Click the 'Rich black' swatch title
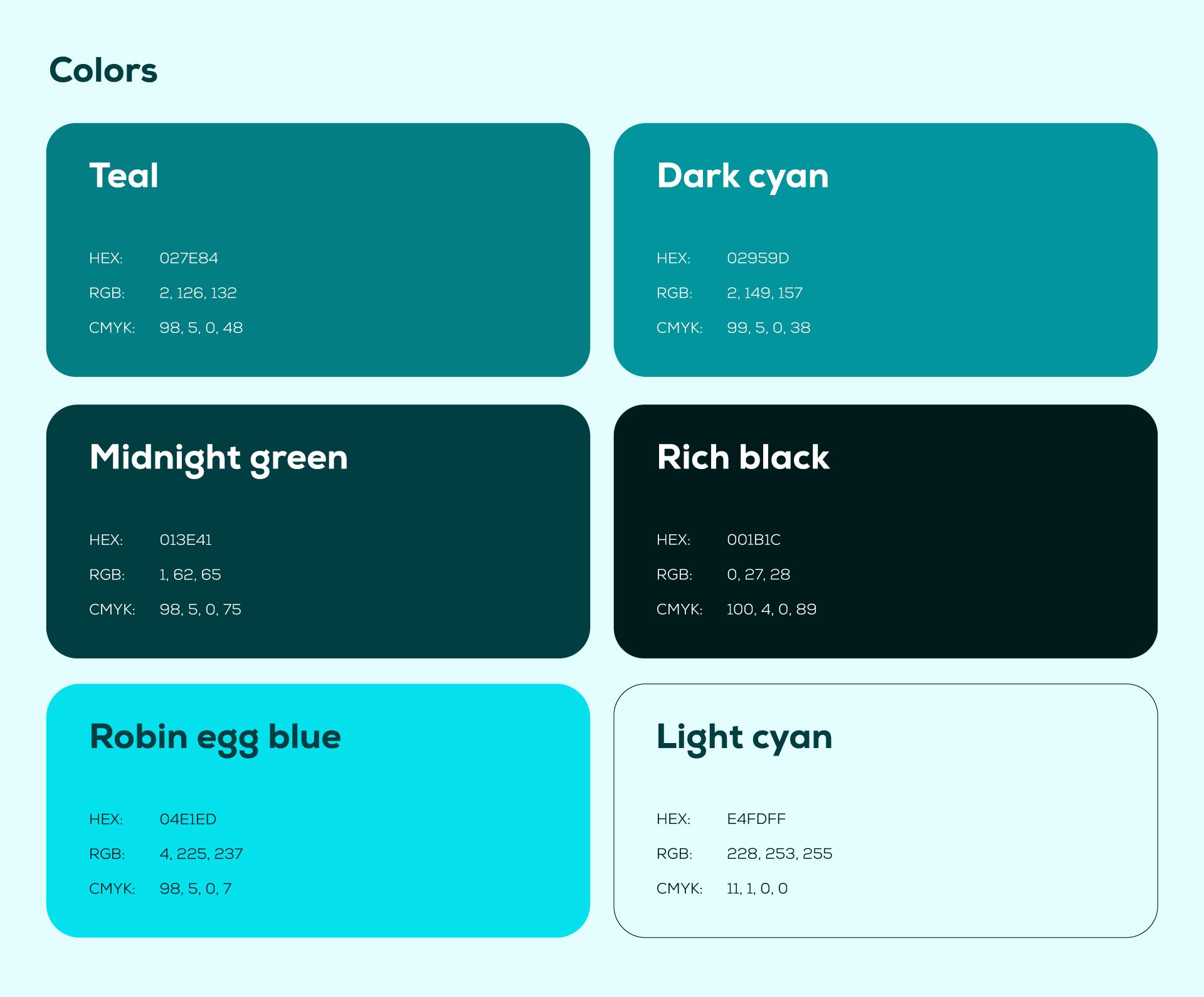The height and width of the screenshot is (997, 1204). click(x=743, y=457)
